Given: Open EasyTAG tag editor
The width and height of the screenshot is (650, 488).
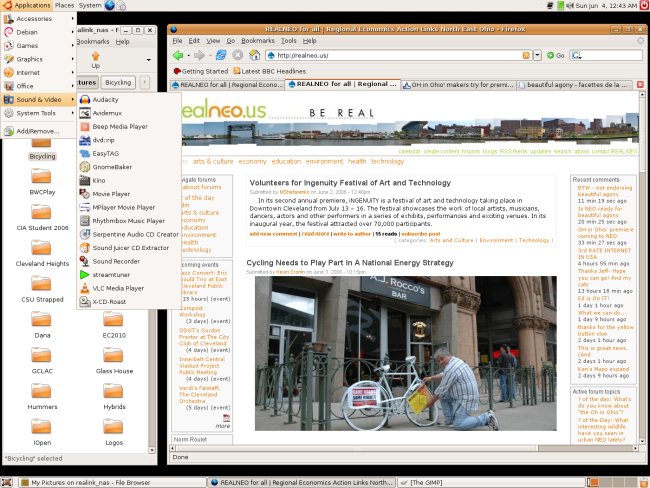Looking at the screenshot, I should click(x=129, y=153).
